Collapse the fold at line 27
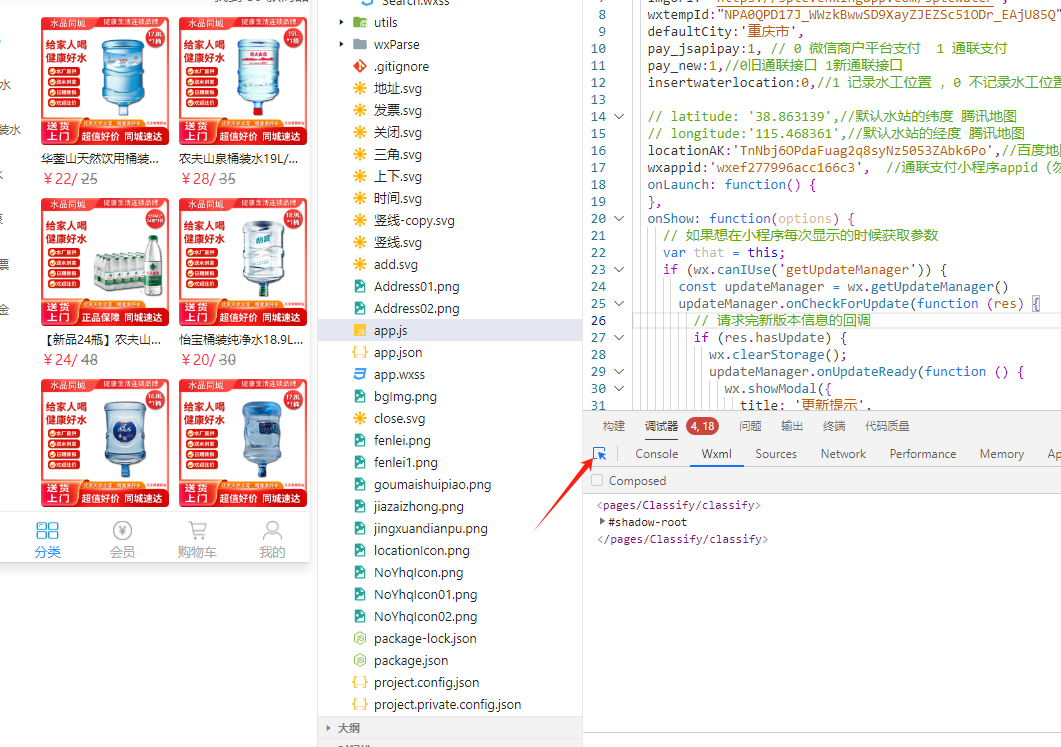 [618, 337]
